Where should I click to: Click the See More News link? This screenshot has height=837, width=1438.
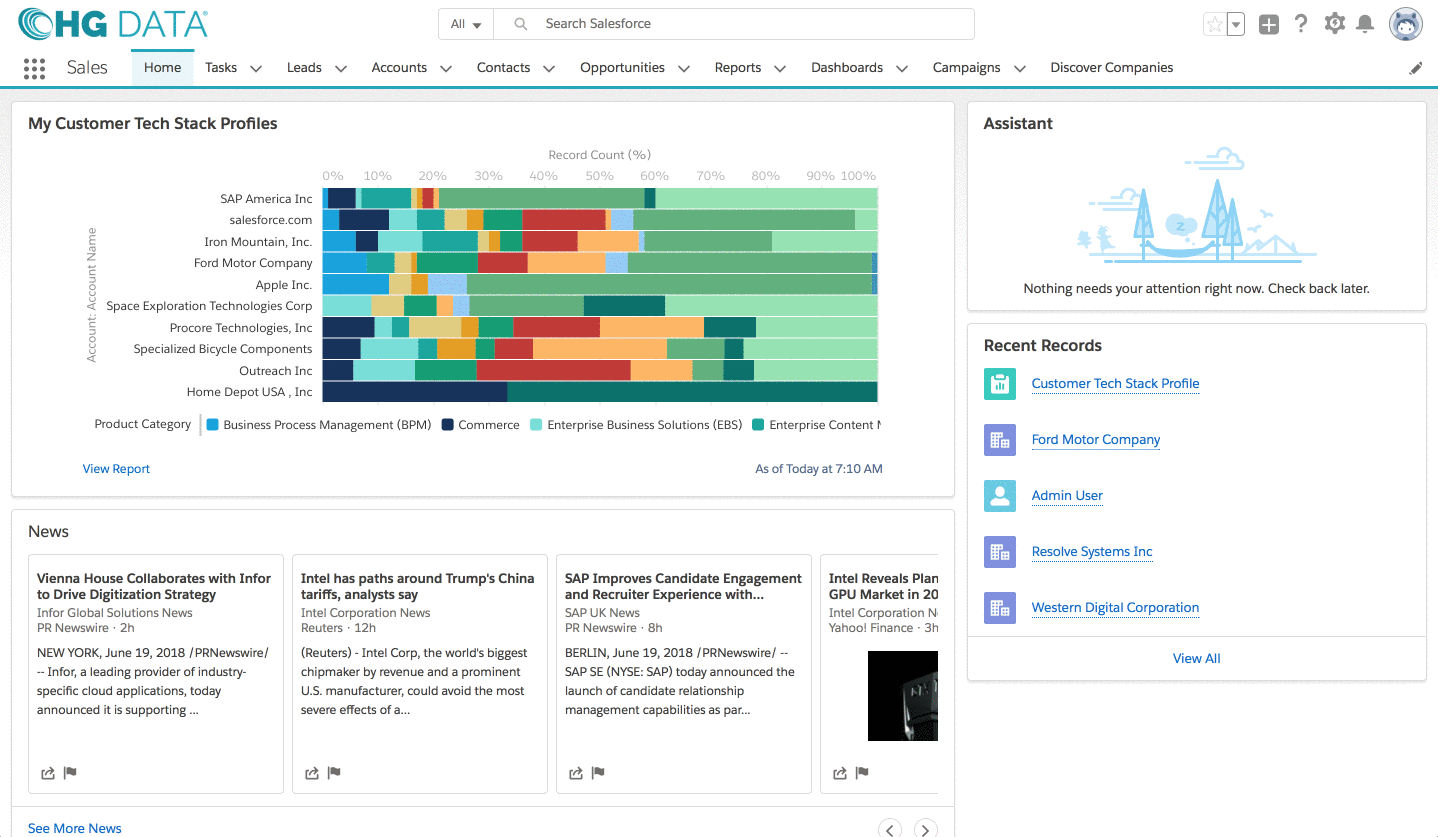[x=75, y=829]
